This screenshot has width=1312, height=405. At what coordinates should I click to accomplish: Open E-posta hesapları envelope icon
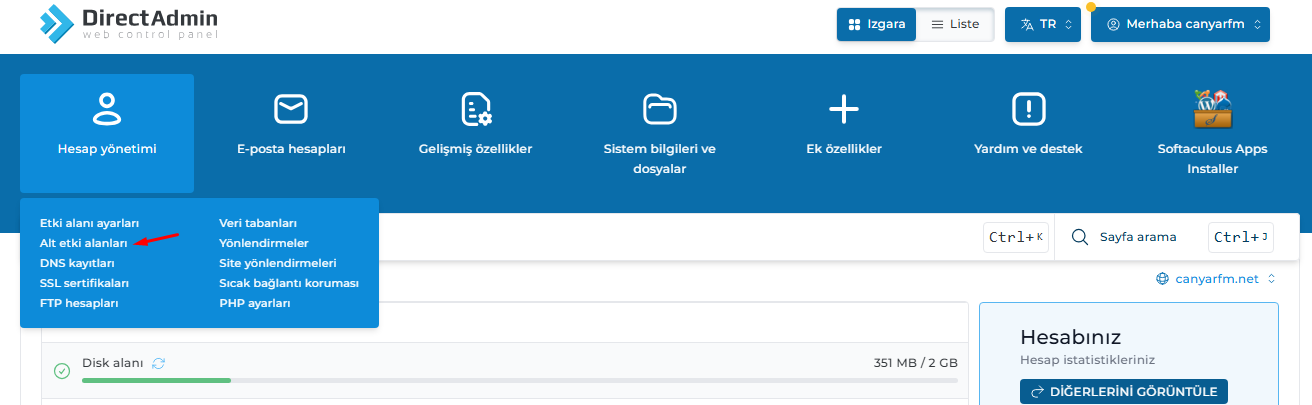(291, 108)
